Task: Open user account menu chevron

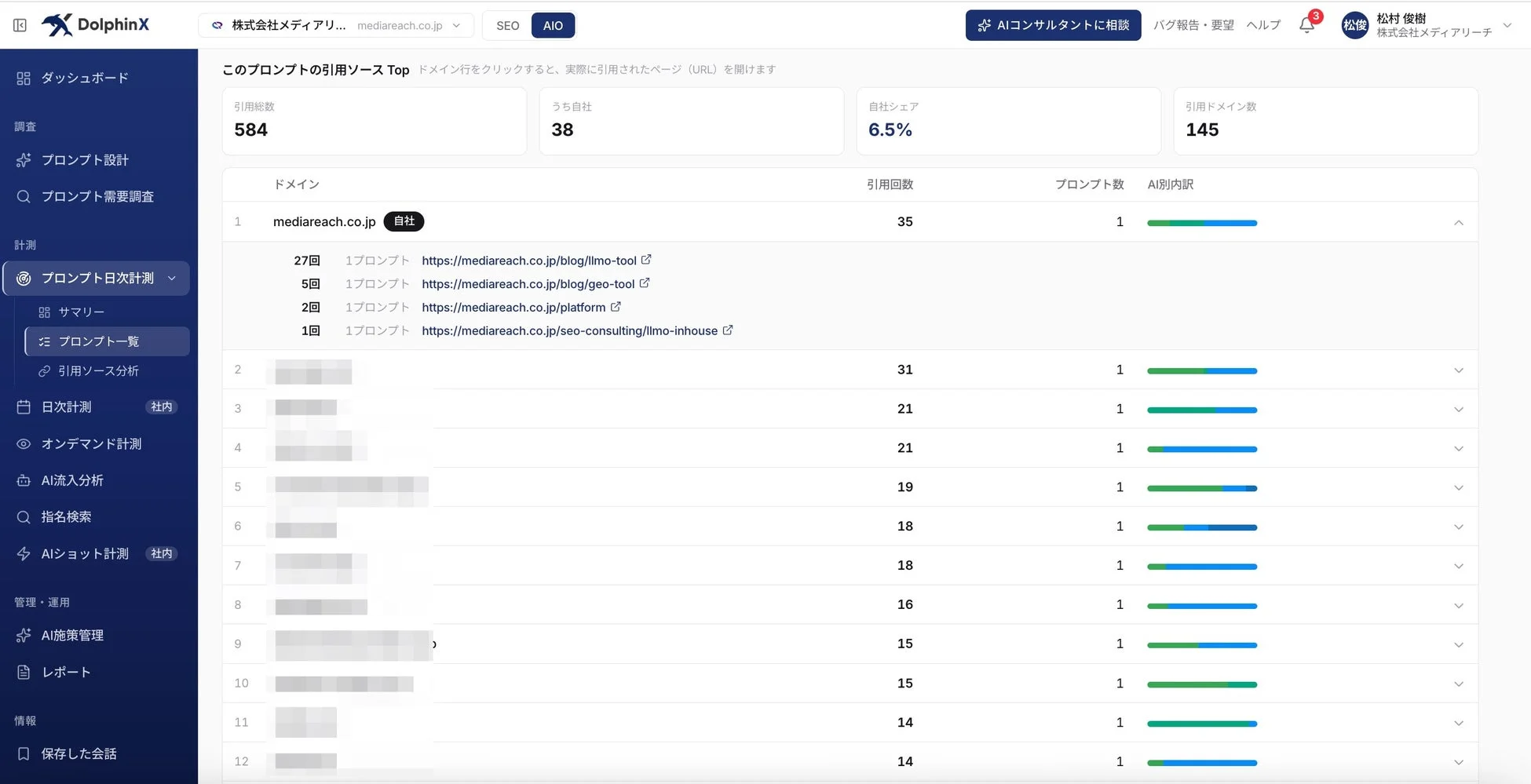Action: pyautogui.click(x=1507, y=25)
